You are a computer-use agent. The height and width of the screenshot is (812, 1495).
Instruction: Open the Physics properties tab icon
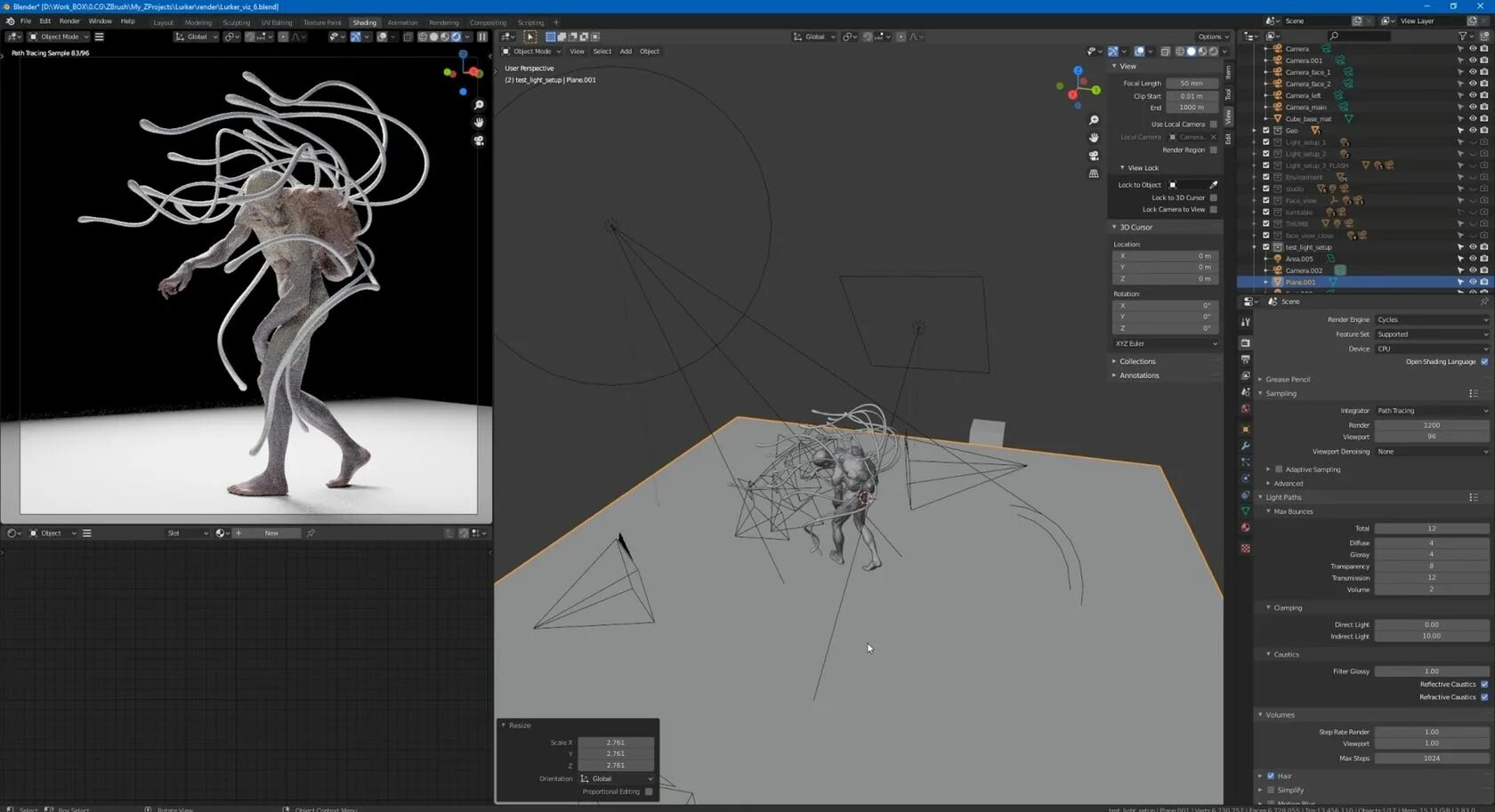tap(1245, 478)
